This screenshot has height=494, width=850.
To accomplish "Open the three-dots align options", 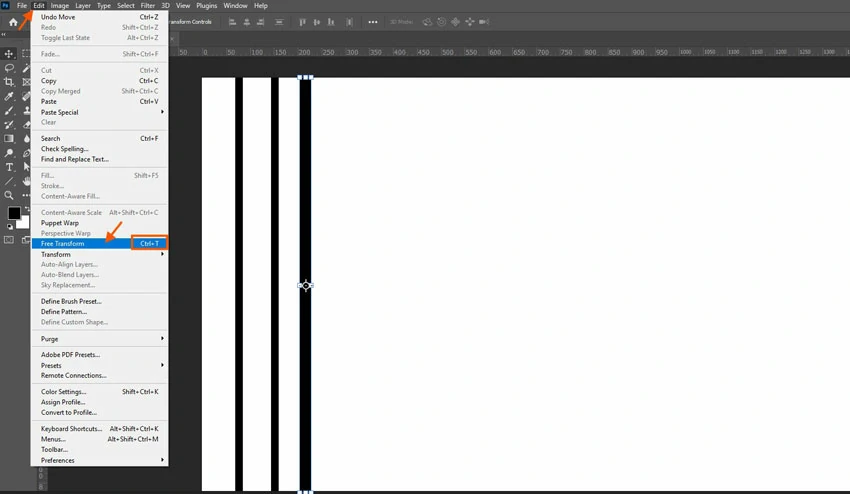I will (x=373, y=22).
